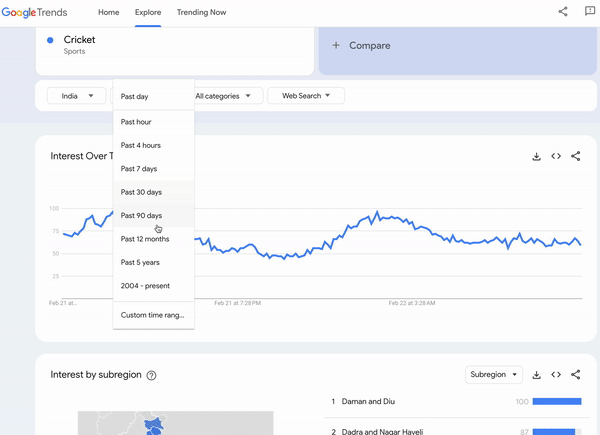
Task: Click the plus icon in Compare card
Action: click(336, 46)
